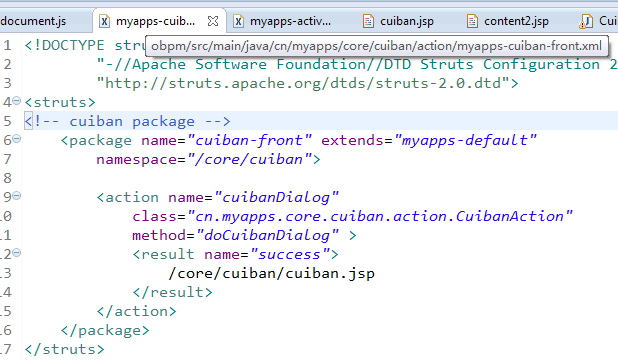Click the namespace value "/core/cuiban"
618x360 pixels.
point(249,159)
